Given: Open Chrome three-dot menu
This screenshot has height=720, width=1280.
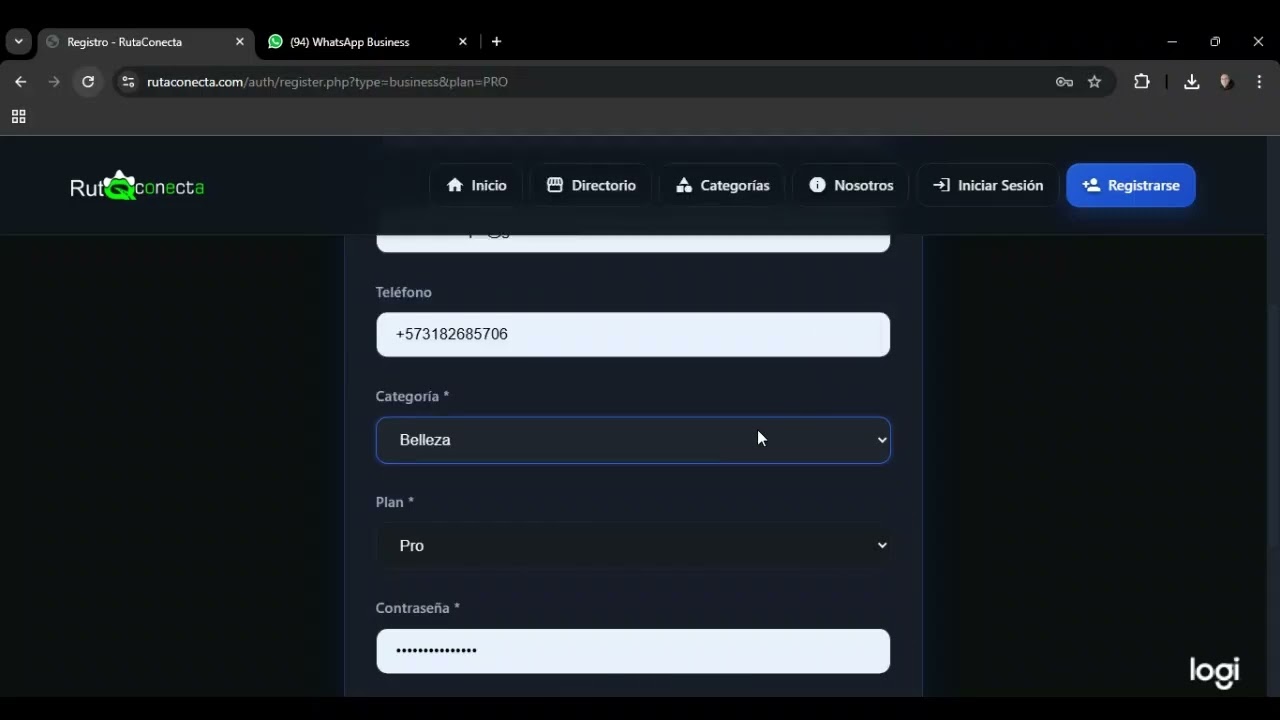Looking at the screenshot, I should [1259, 82].
